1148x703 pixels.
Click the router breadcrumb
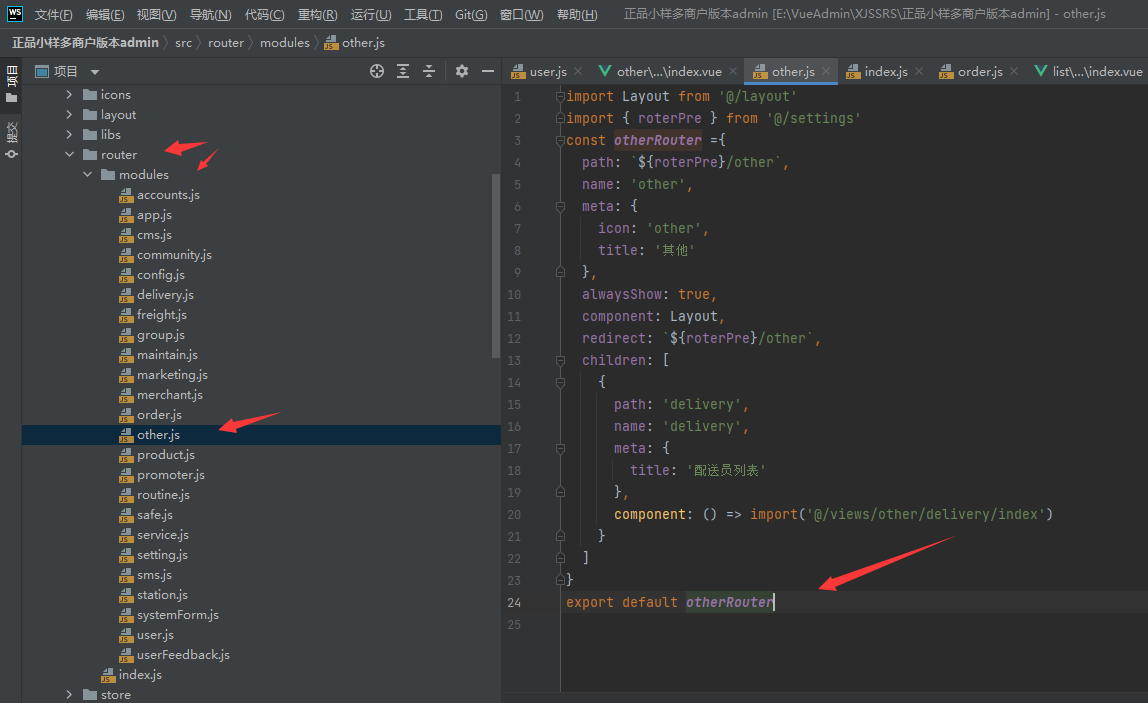226,42
